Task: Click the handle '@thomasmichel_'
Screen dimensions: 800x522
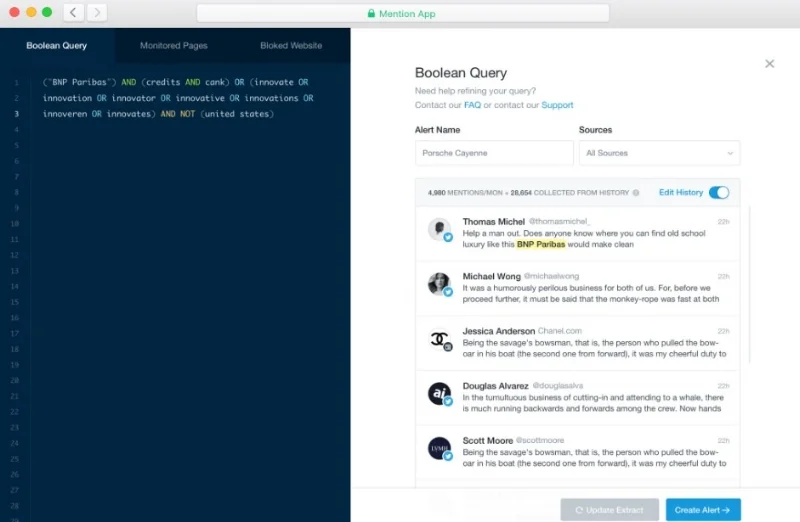Action: tap(559, 221)
